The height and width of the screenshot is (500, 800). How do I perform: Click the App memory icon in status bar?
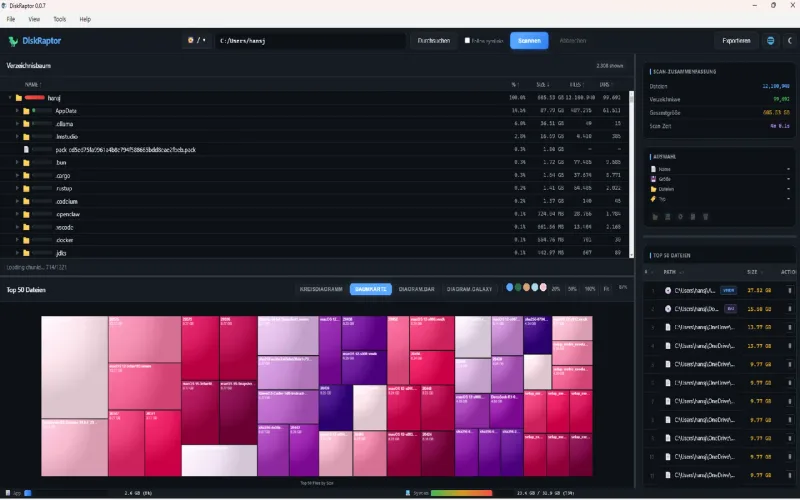pyautogui.click(x=8, y=493)
